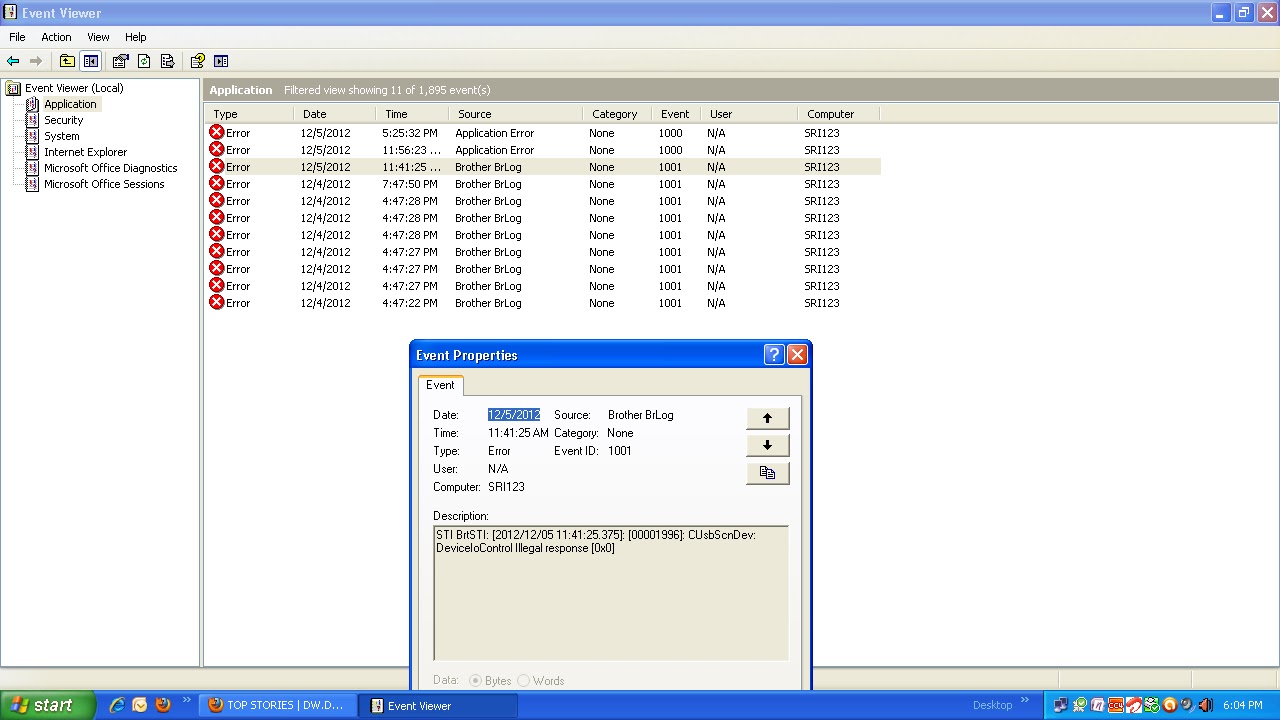Select the Bytes radio button
Viewport: 1280px width, 720px height.
(476, 680)
